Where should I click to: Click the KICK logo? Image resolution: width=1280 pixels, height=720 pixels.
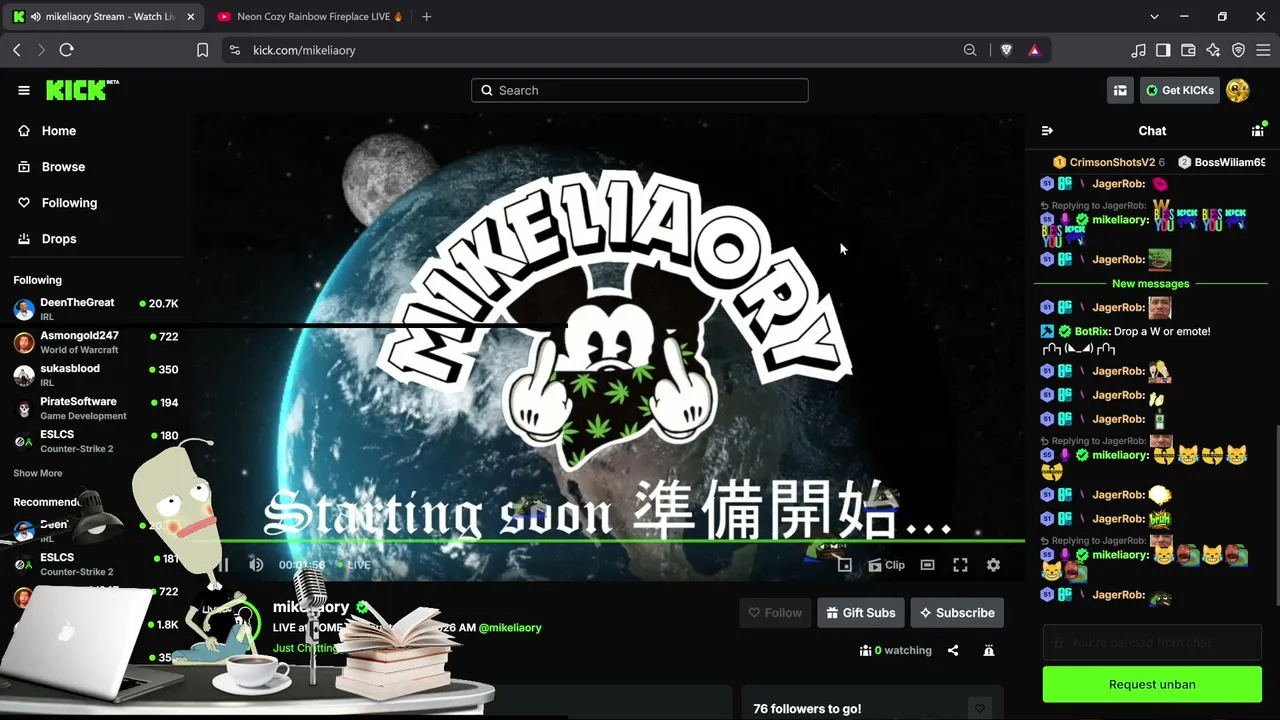coord(82,90)
